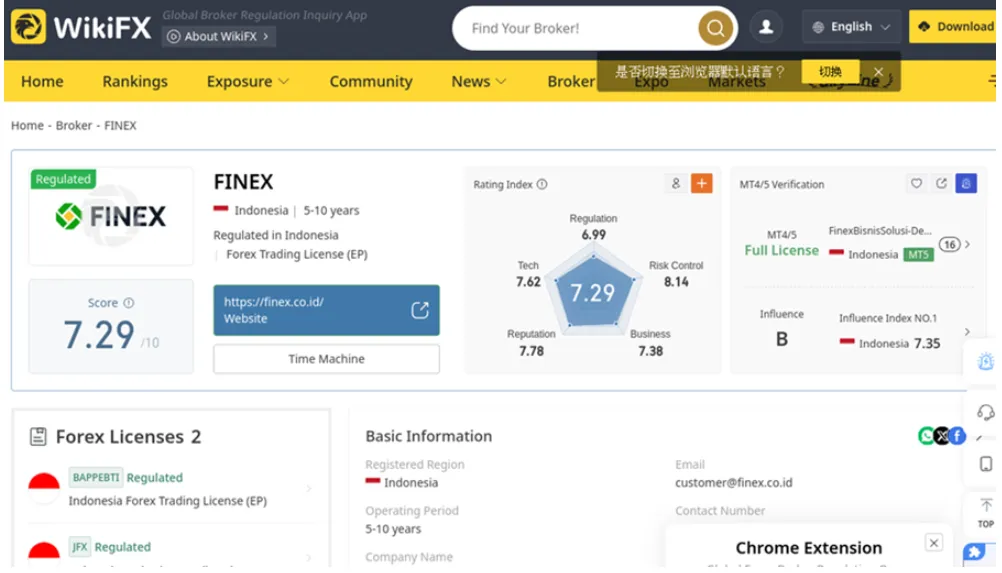Click the external link icon on Website button
This screenshot has width=1002, height=573.
coord(420,310)
